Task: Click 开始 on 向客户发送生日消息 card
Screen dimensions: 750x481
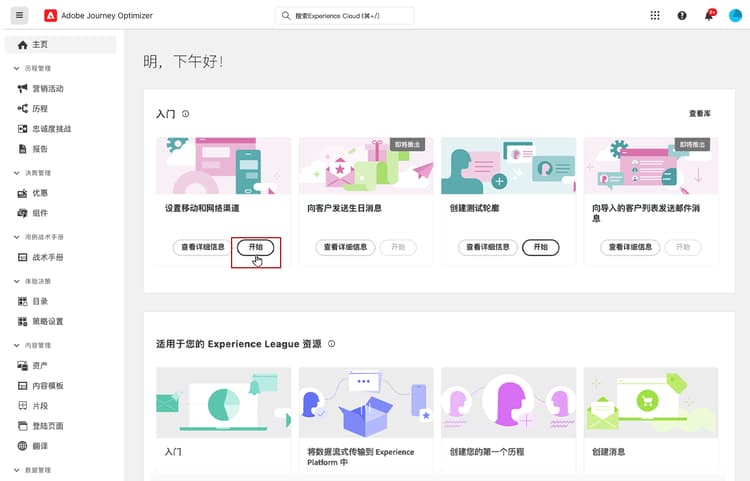Action: click(x=398, y=247)
